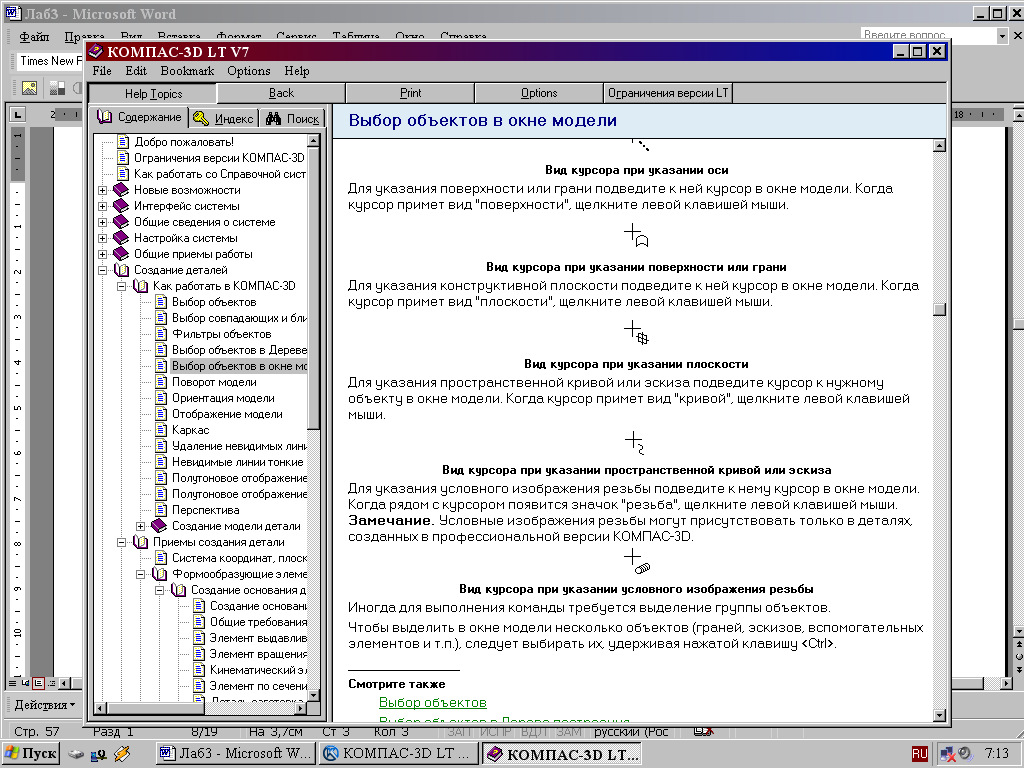The width and height of the screenshot is (1024, 768).
Task: Open 'Отображение модели' topic
Action: point(227,414)
